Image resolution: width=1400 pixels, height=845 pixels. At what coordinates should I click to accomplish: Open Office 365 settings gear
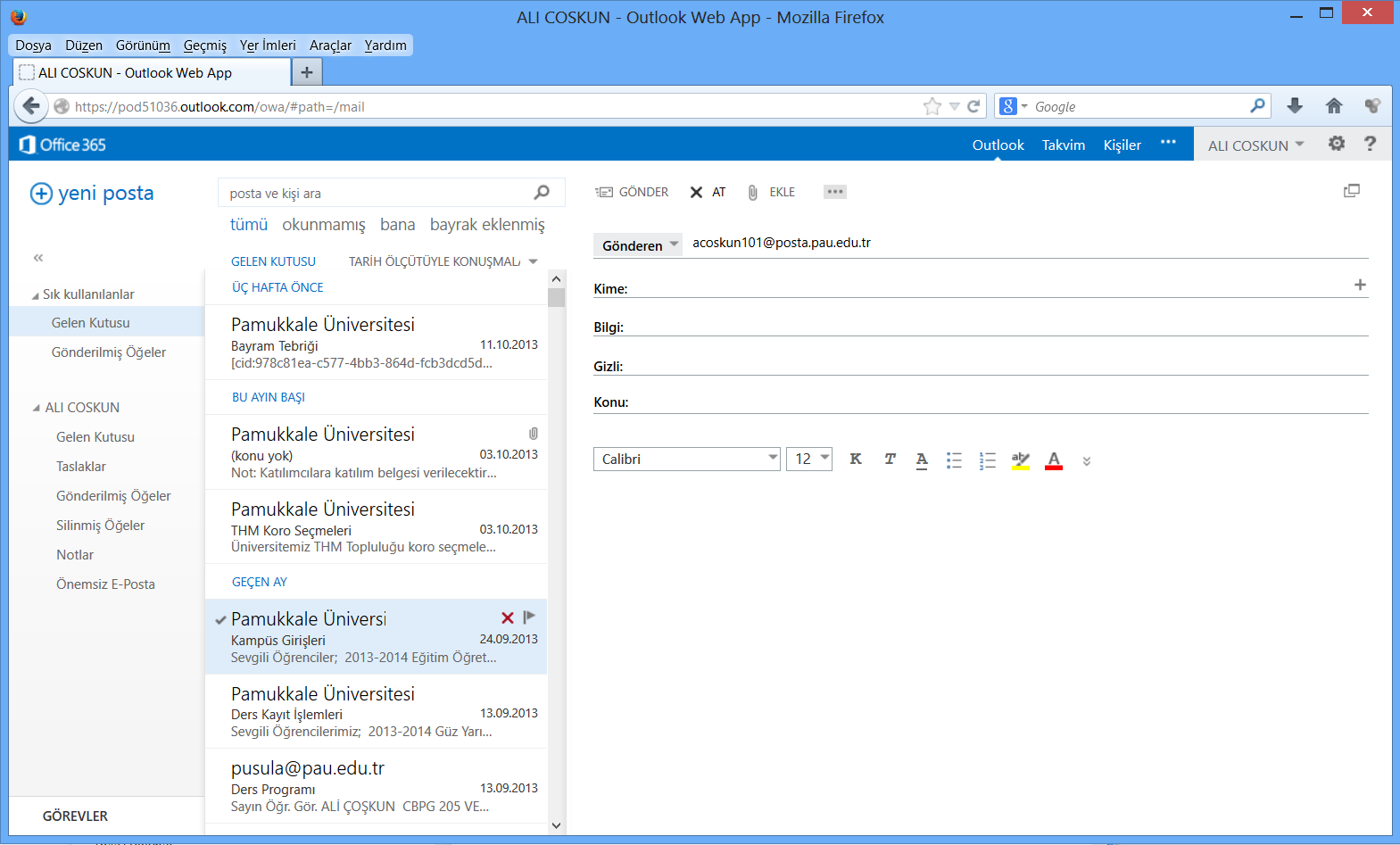point(1337,144)
